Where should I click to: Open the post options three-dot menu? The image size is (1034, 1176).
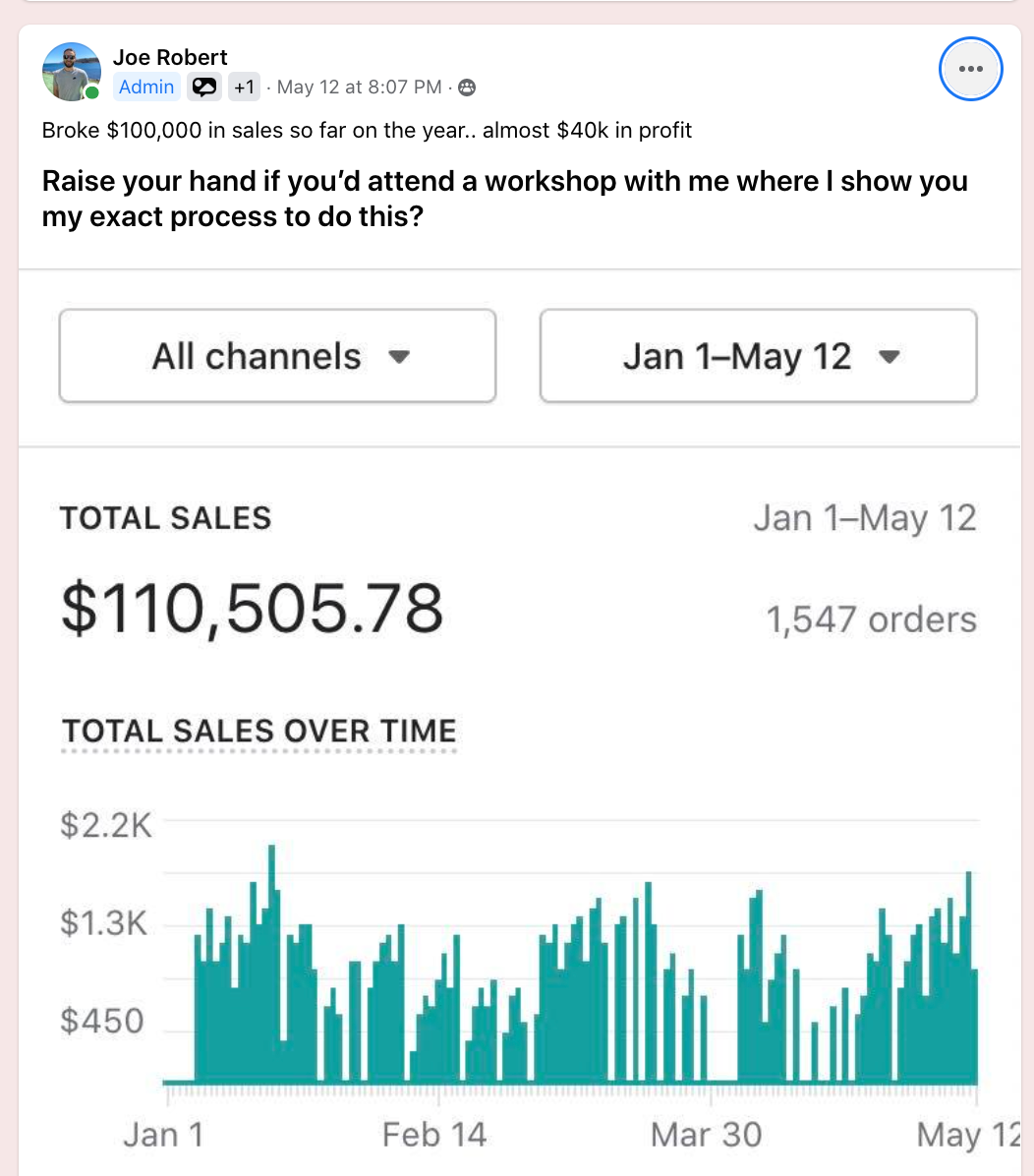[970, 69]
